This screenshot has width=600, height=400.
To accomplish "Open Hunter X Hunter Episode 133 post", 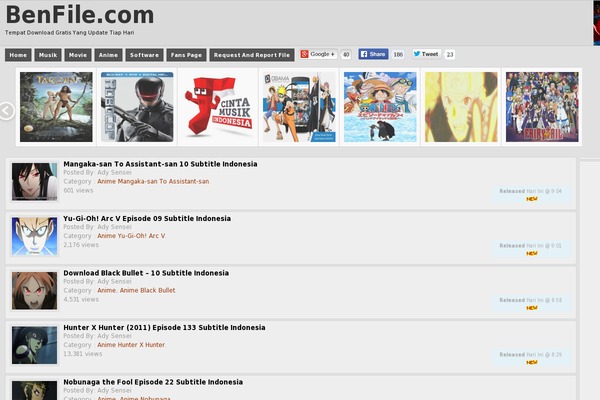I will click(x=164, y=327).
